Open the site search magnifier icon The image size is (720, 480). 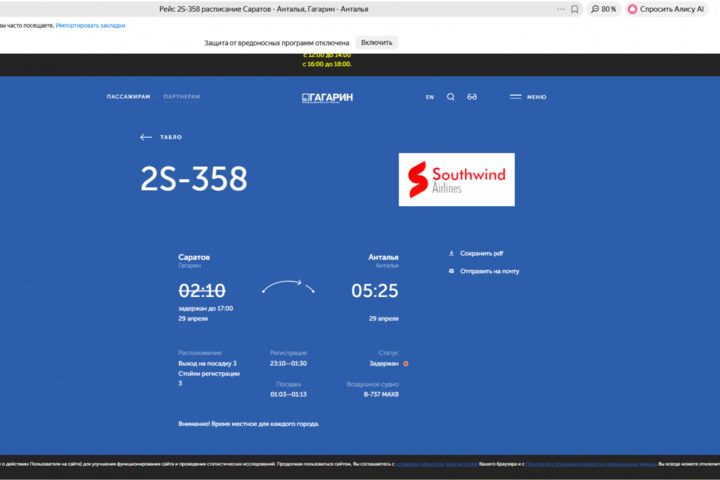click(x=450, y=97)
